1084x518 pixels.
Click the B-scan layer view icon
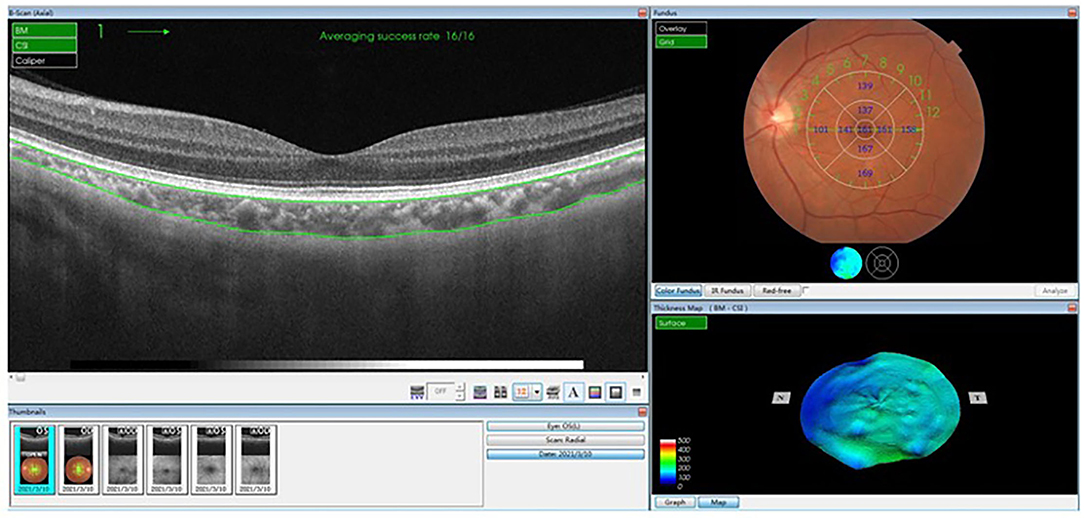coord(480,392)
